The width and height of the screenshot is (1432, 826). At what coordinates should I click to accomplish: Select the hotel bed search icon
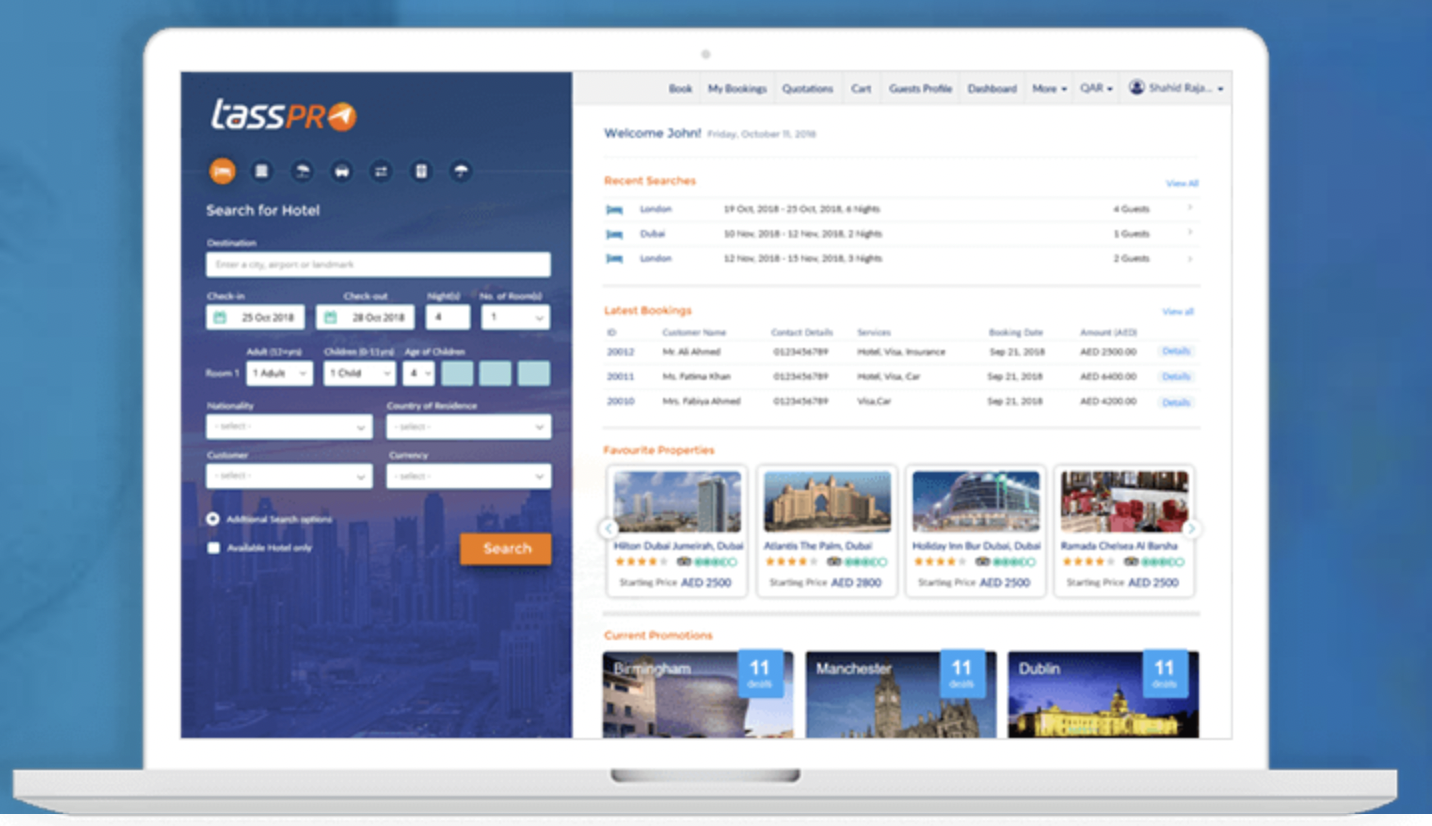(222, 171)
